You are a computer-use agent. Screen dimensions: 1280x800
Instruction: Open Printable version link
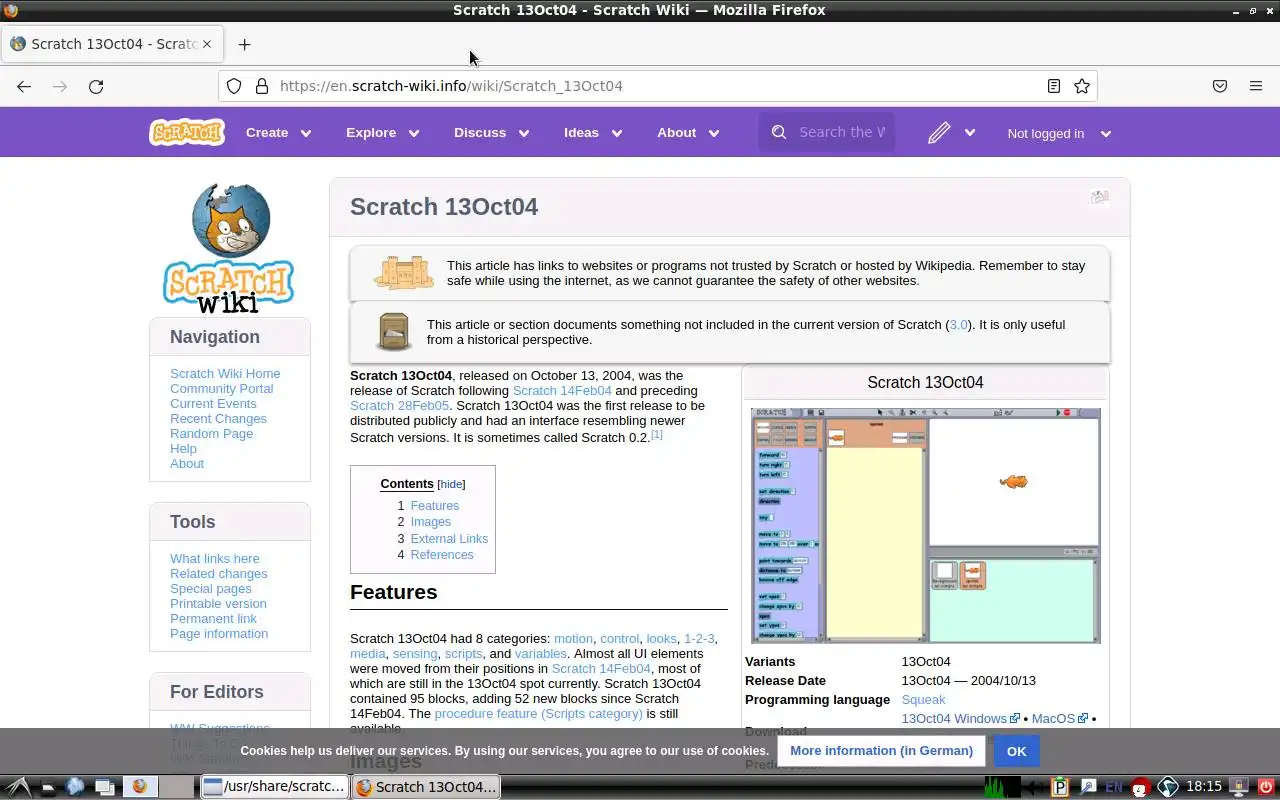tap(218, 603)
